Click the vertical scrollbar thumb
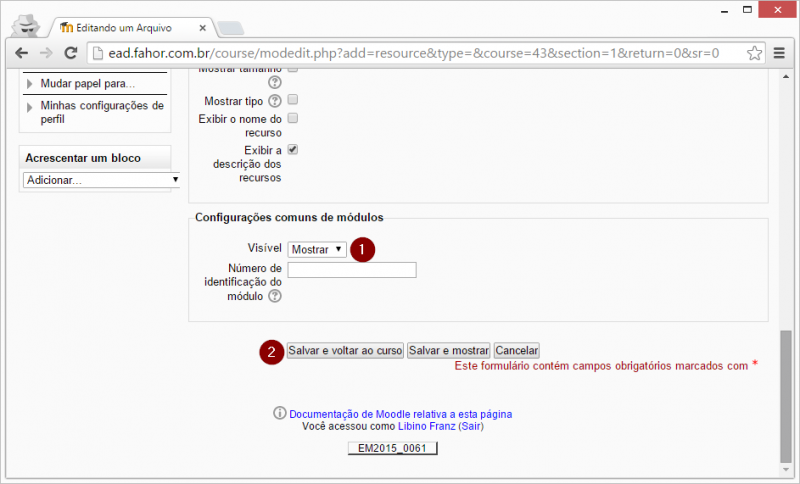This screenshot has width=800, height=484. (x=786, y=395)
